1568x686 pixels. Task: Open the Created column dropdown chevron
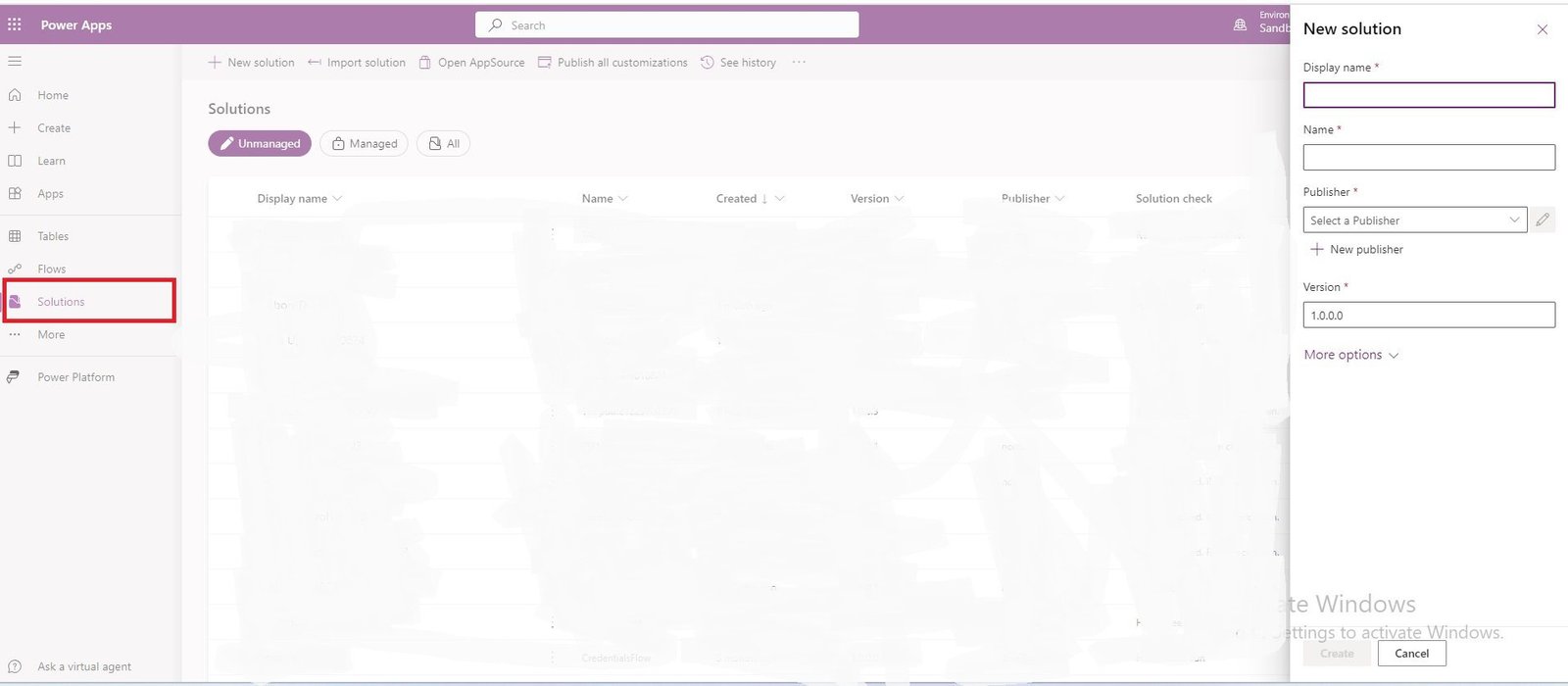pos(780,198)
